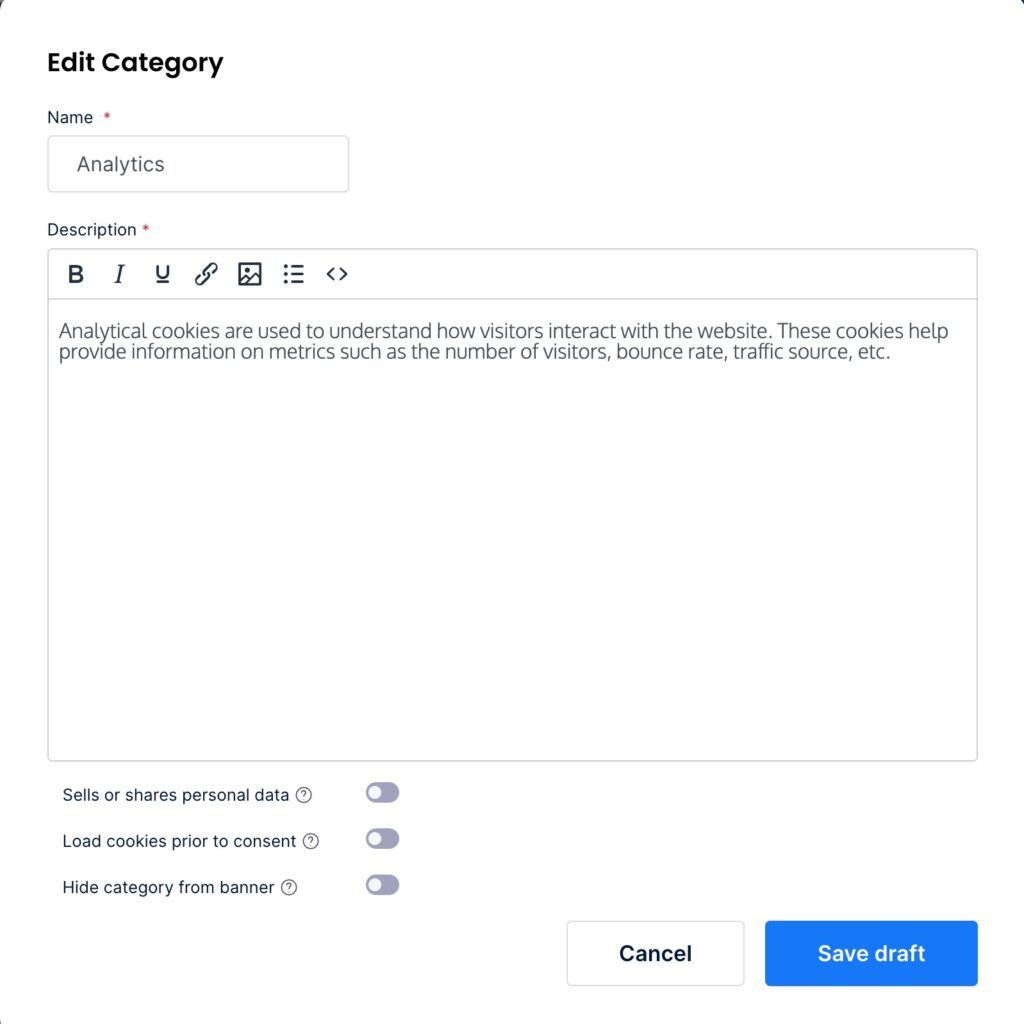Enable Sells or shares personal data toggle
The height and width of the screenshot is (1024, 1024).
(383, 793)
